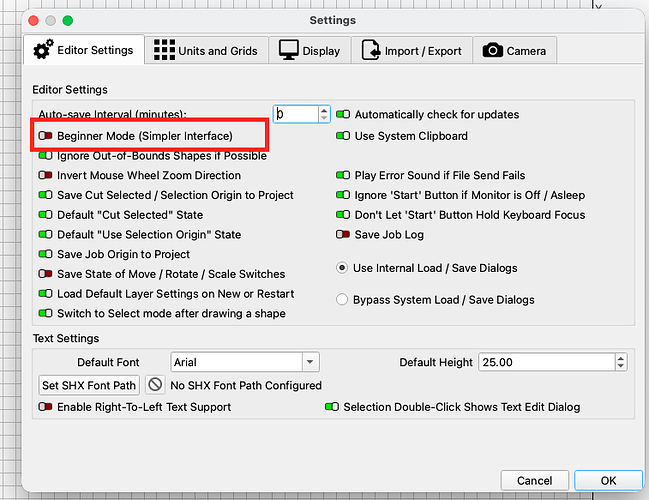Click the monitor icon on the Display tab
This screenshot has width=649, height=500.
[288, 50]
